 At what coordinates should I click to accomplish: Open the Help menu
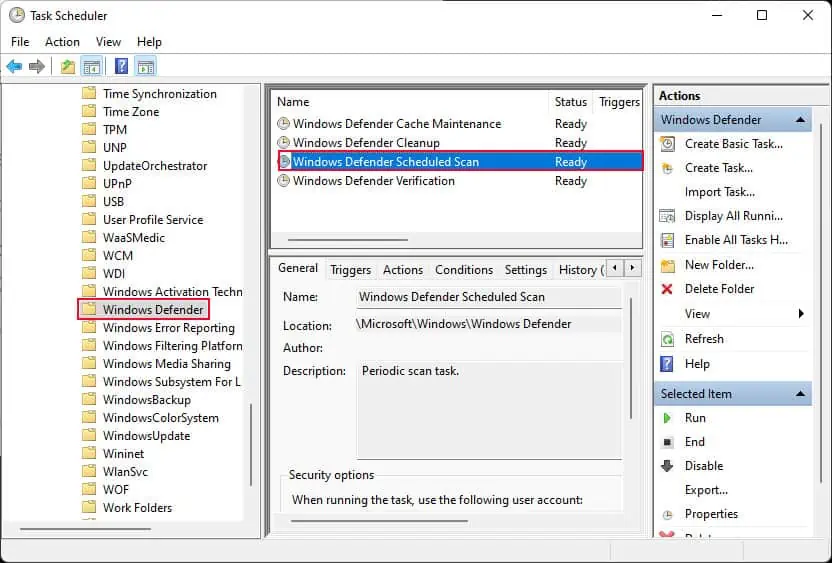[149, 42]
